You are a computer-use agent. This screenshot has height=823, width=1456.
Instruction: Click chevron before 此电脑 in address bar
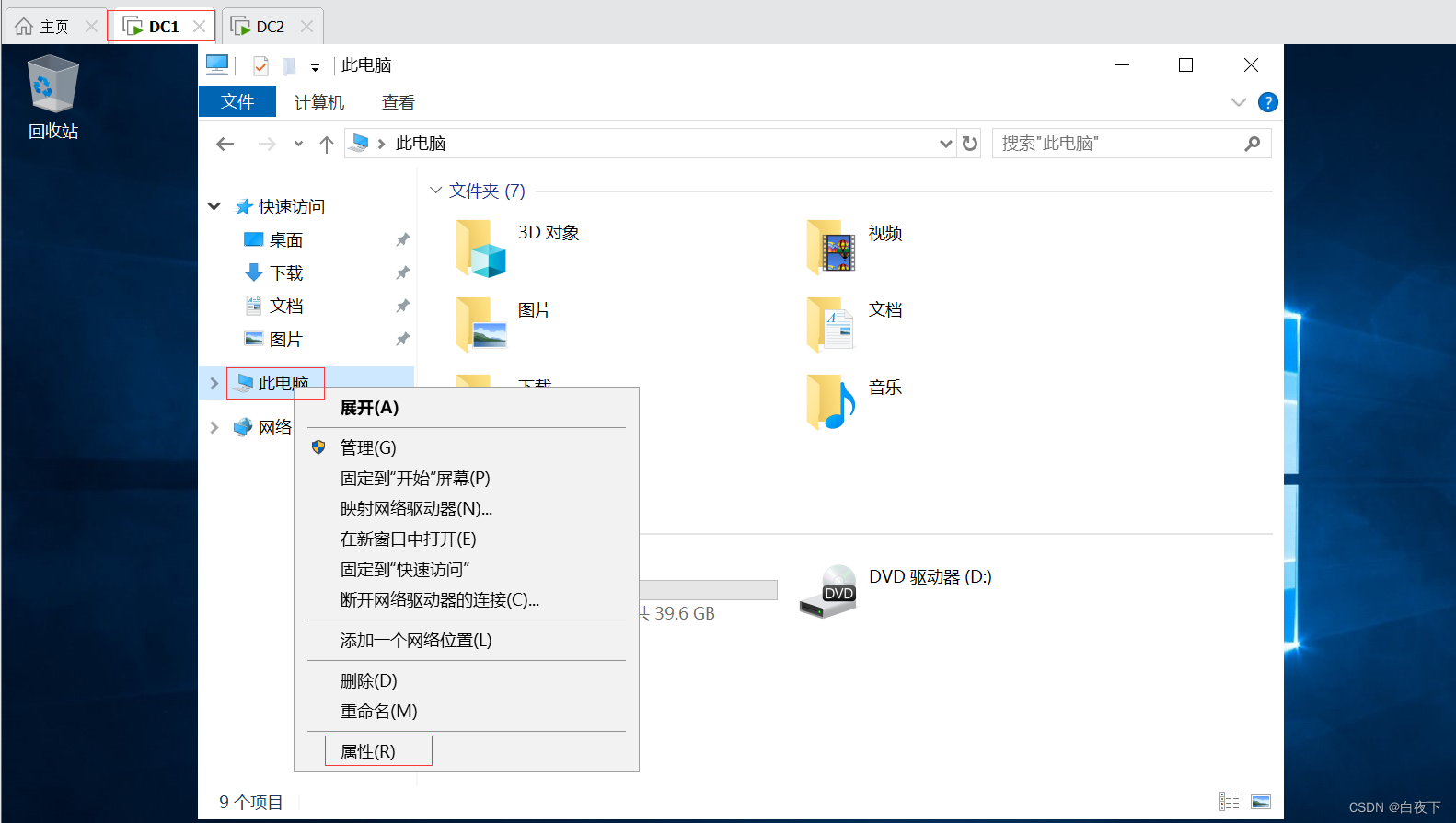tap(381, 144)
